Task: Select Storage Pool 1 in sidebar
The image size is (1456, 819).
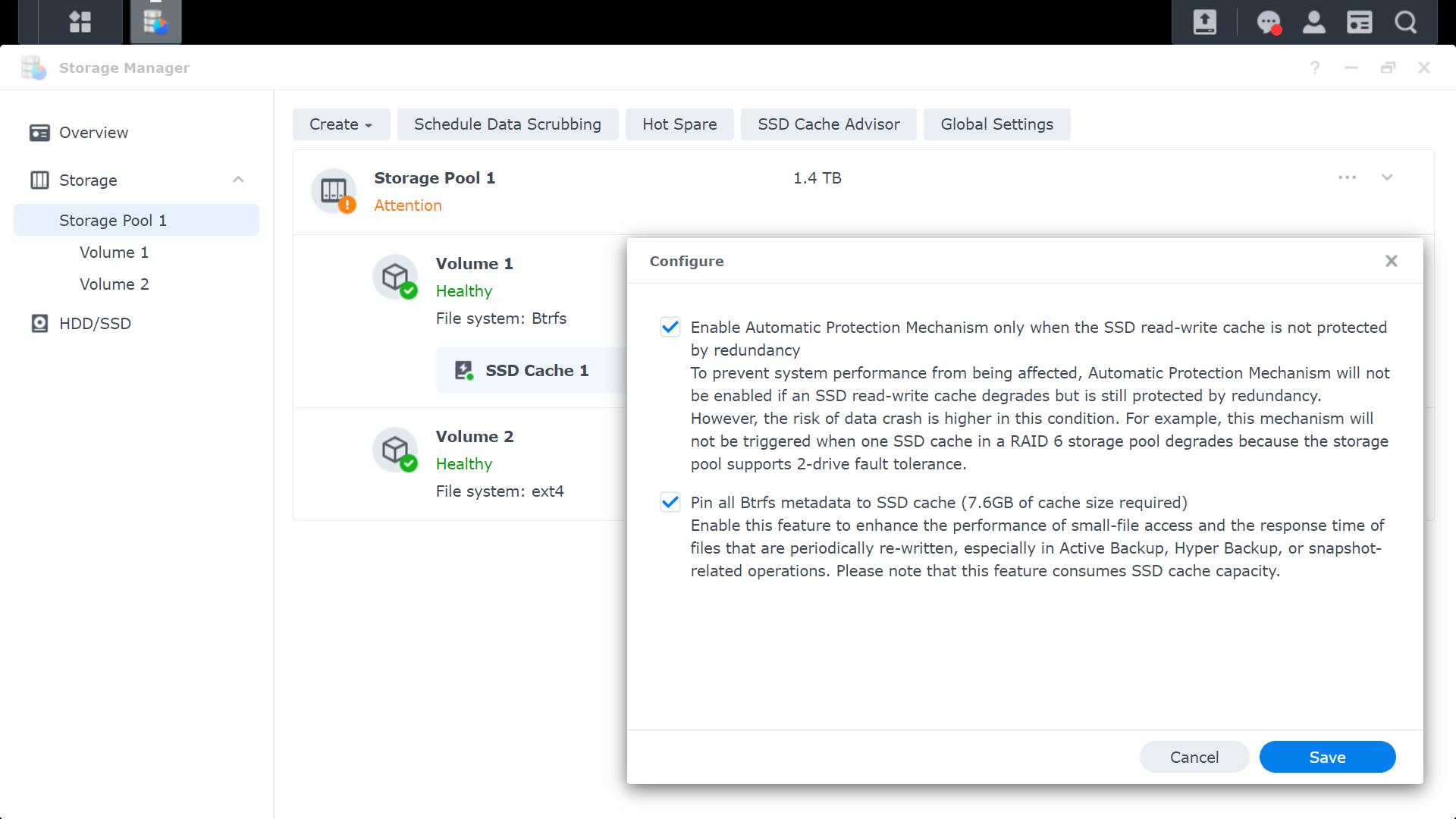Action: [x=136, y=220]
